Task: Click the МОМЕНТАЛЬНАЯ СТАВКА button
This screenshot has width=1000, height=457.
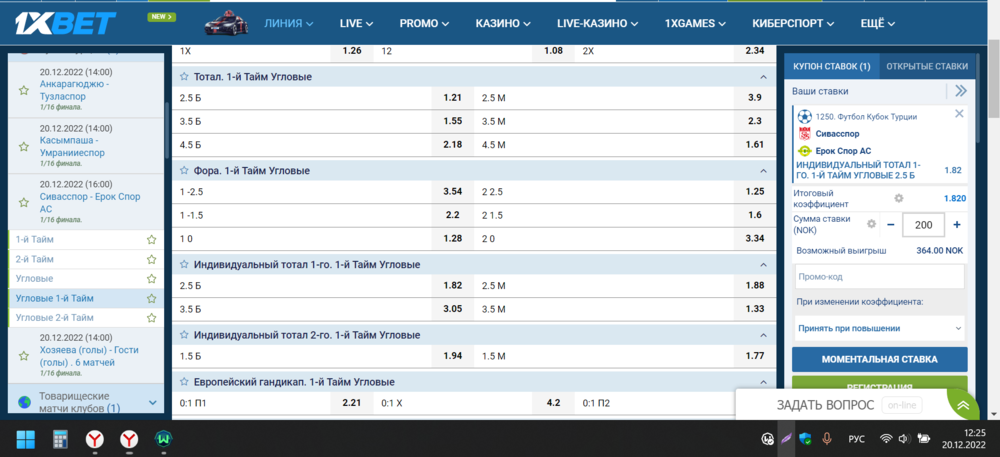Action: (879, 359)
